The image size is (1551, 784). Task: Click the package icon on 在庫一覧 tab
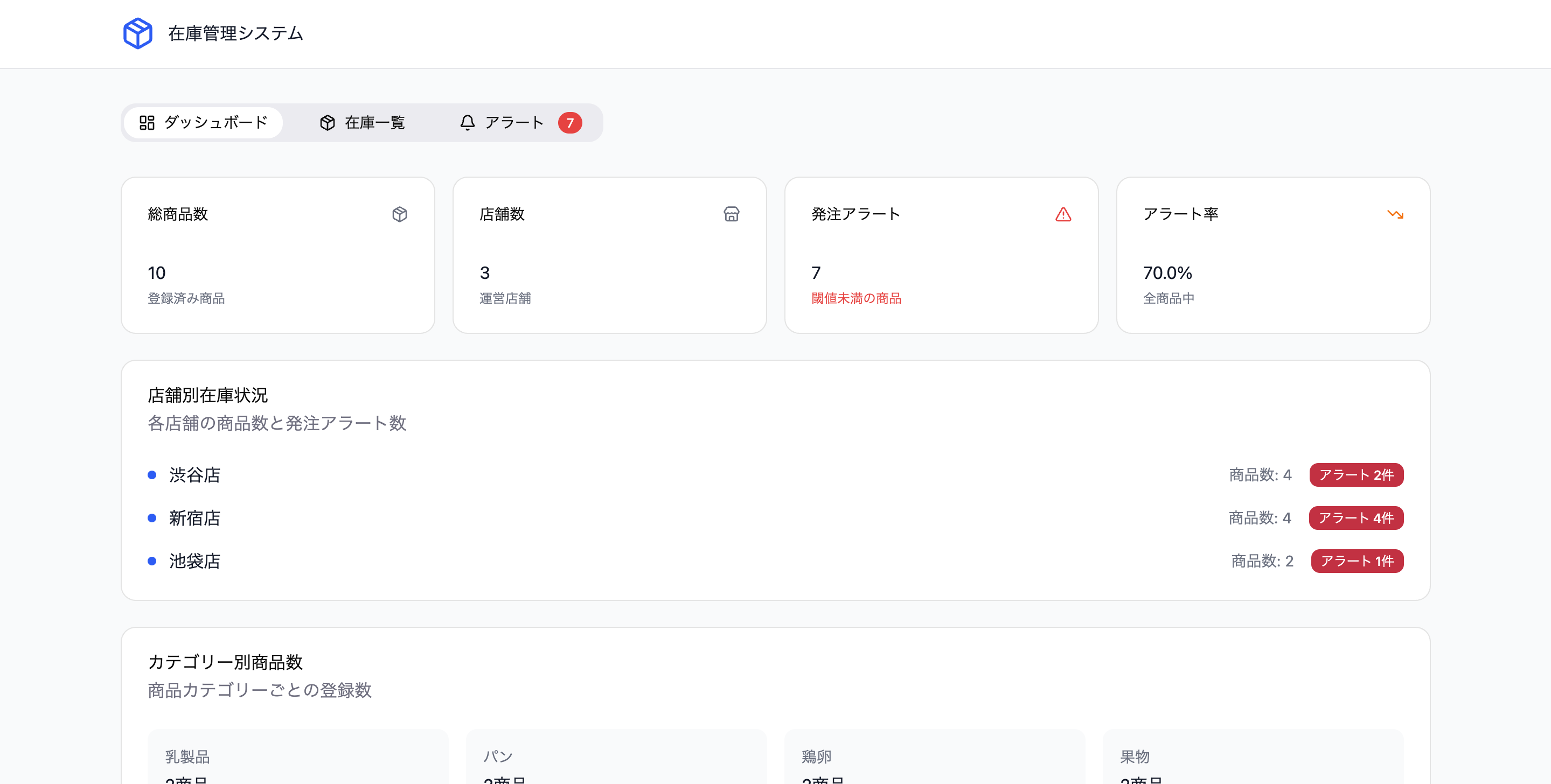click(327, 122)
